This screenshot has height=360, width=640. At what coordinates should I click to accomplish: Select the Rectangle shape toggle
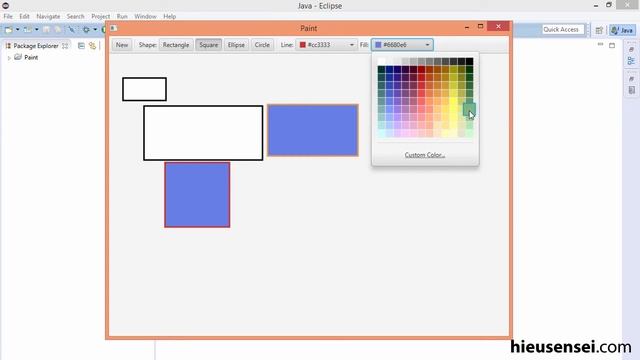pos(176,45)
